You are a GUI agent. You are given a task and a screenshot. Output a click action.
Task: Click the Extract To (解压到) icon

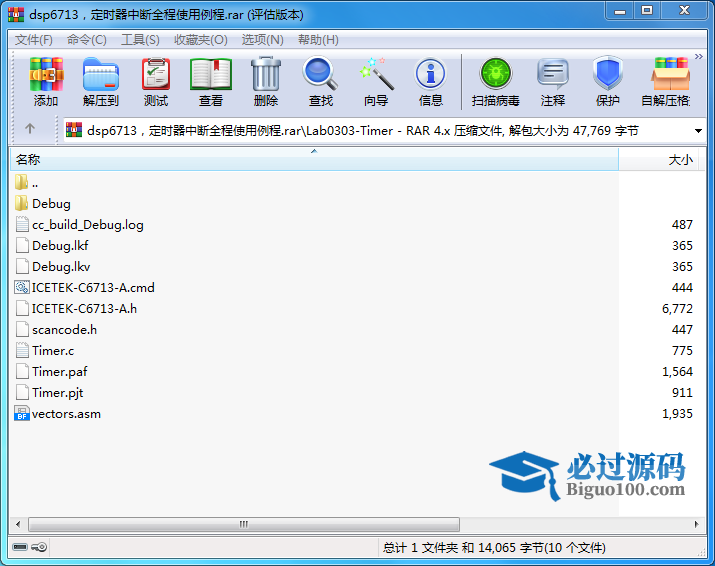[100, 81]
